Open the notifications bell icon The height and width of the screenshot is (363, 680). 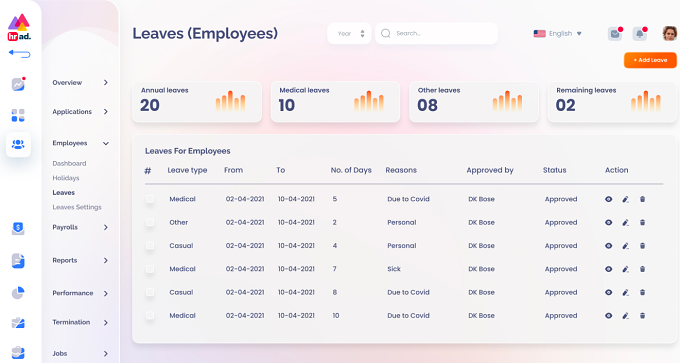coord(640,33)
